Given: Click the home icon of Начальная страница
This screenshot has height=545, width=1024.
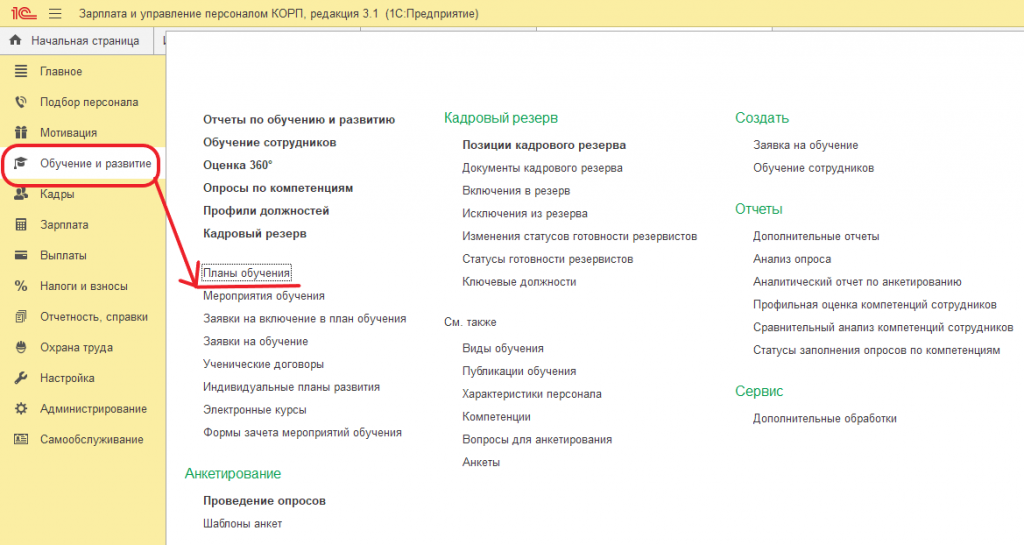Looking at the screenshot, I should click(x=16, y=40).
